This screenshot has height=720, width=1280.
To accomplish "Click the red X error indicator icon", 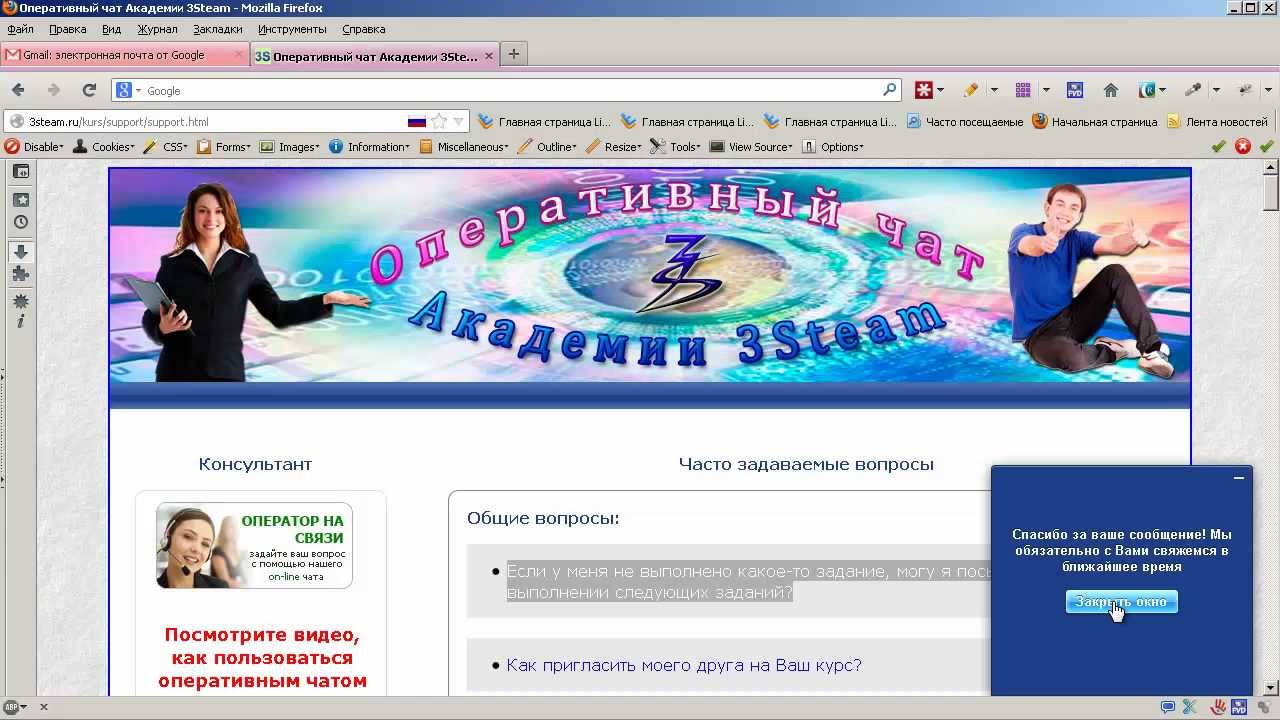I will point(1243,147).
